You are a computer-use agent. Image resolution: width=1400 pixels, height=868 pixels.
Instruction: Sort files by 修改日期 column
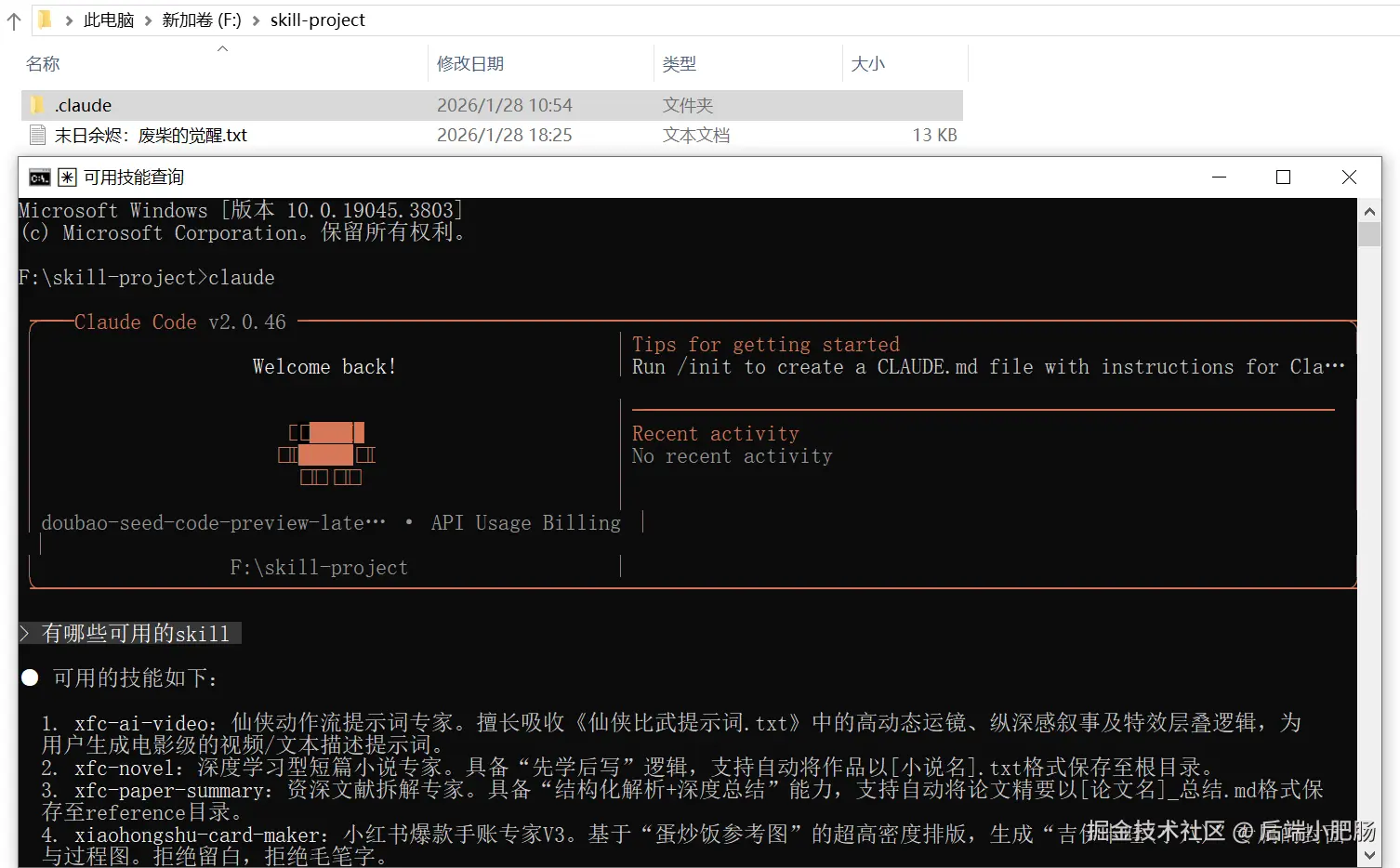(470, 63)
